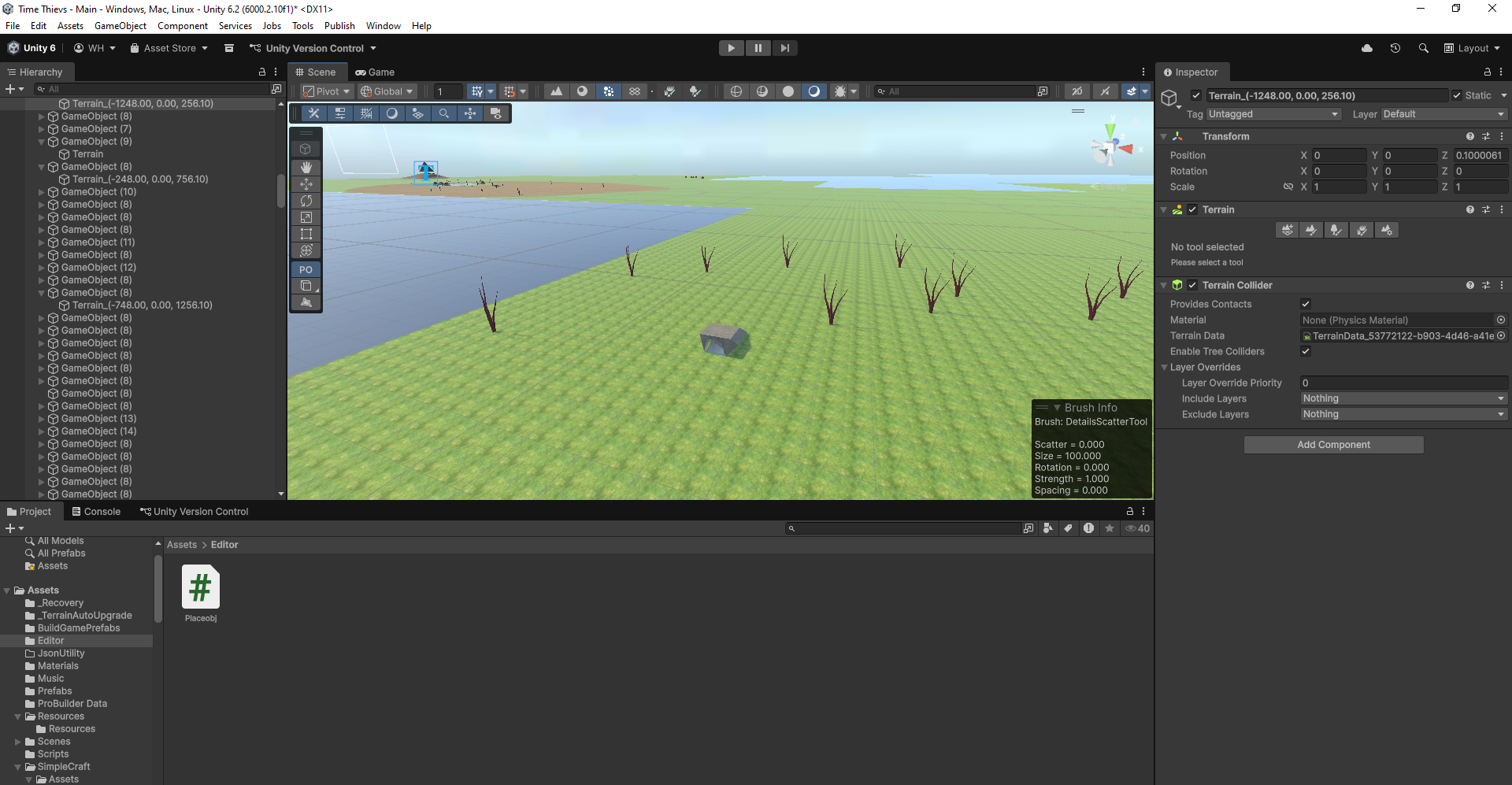Open the Pivot handle position dropdown

click(x=326, y=91)
